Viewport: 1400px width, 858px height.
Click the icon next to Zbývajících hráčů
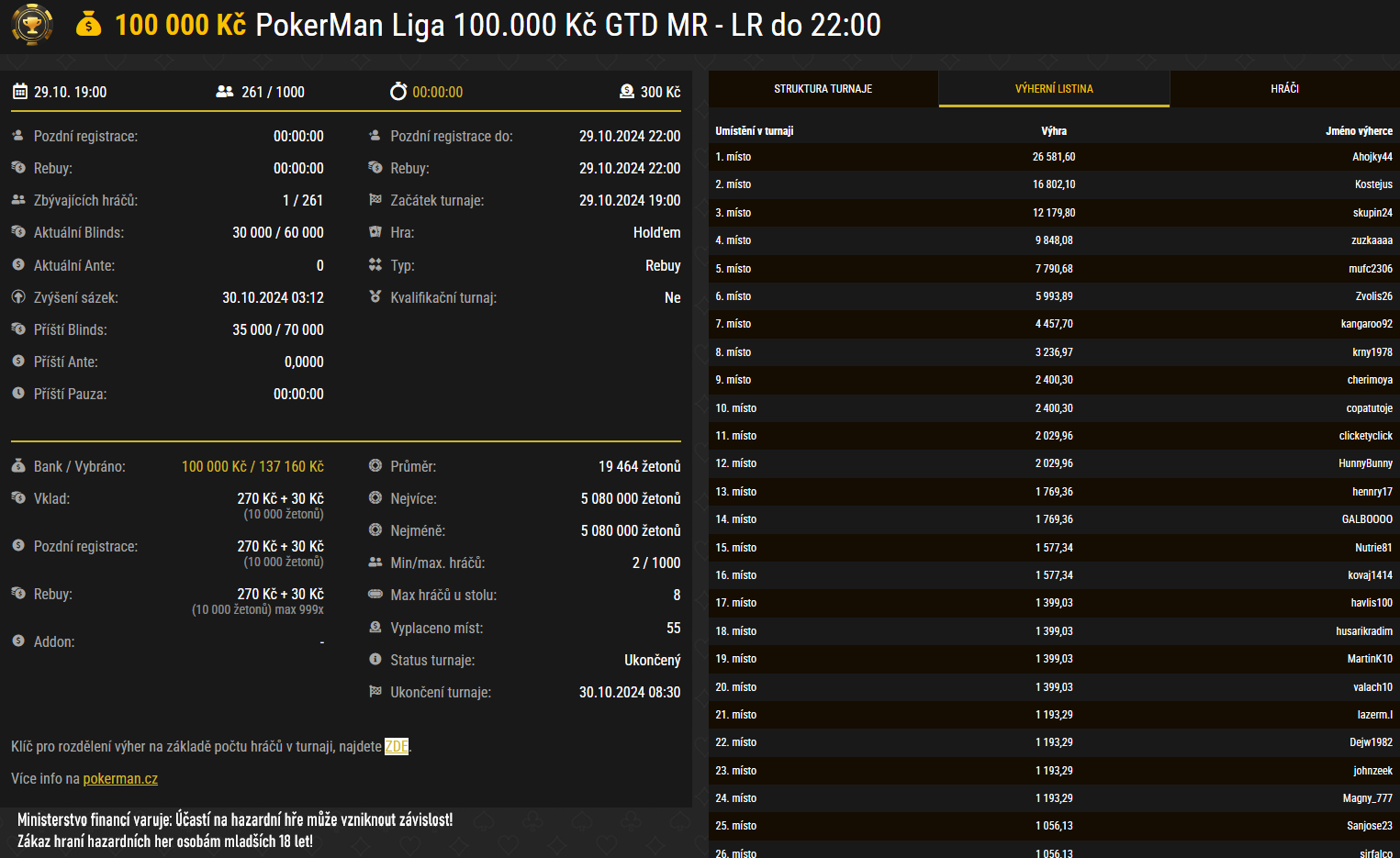18,199
